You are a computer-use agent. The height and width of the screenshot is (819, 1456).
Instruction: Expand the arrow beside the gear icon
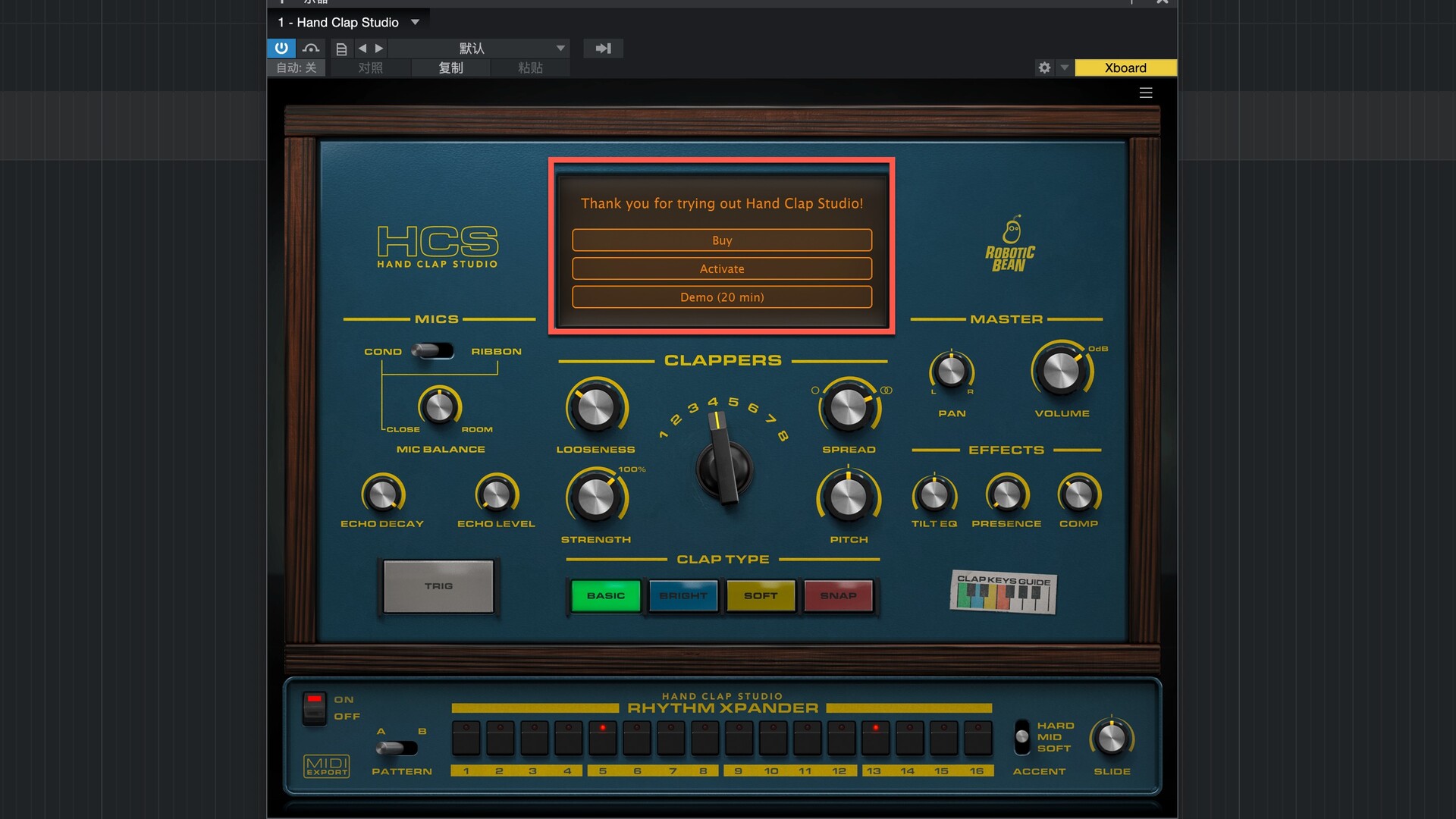click(x=1065, y=67)
